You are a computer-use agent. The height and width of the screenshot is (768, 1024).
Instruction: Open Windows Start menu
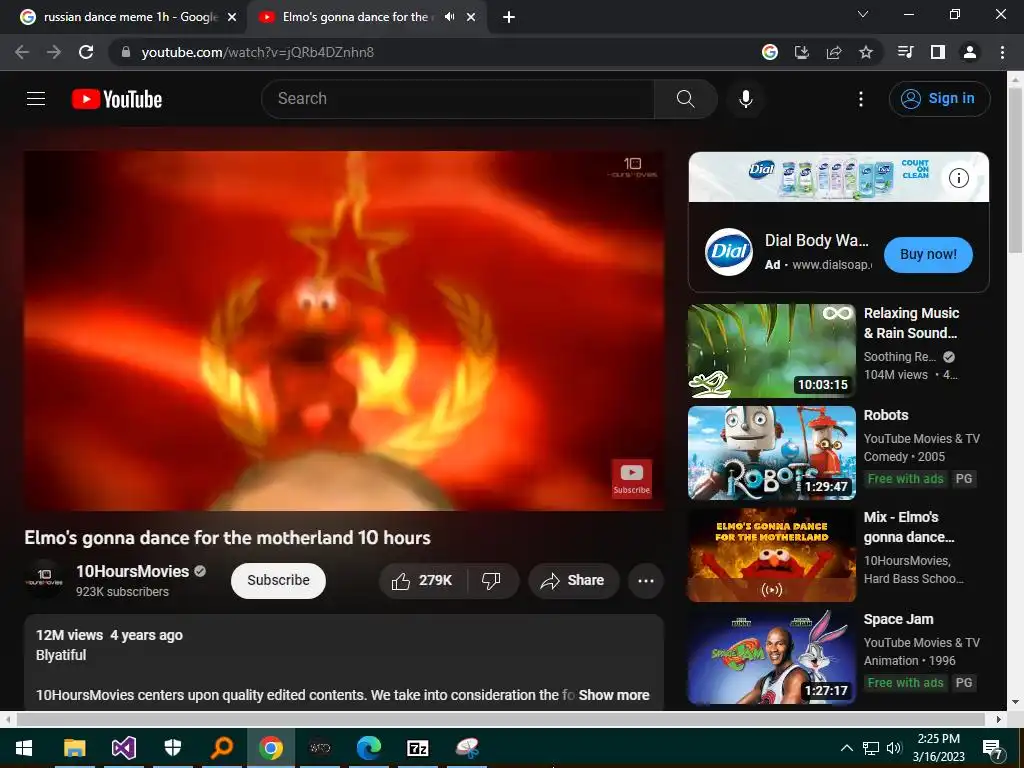(24, 748)
